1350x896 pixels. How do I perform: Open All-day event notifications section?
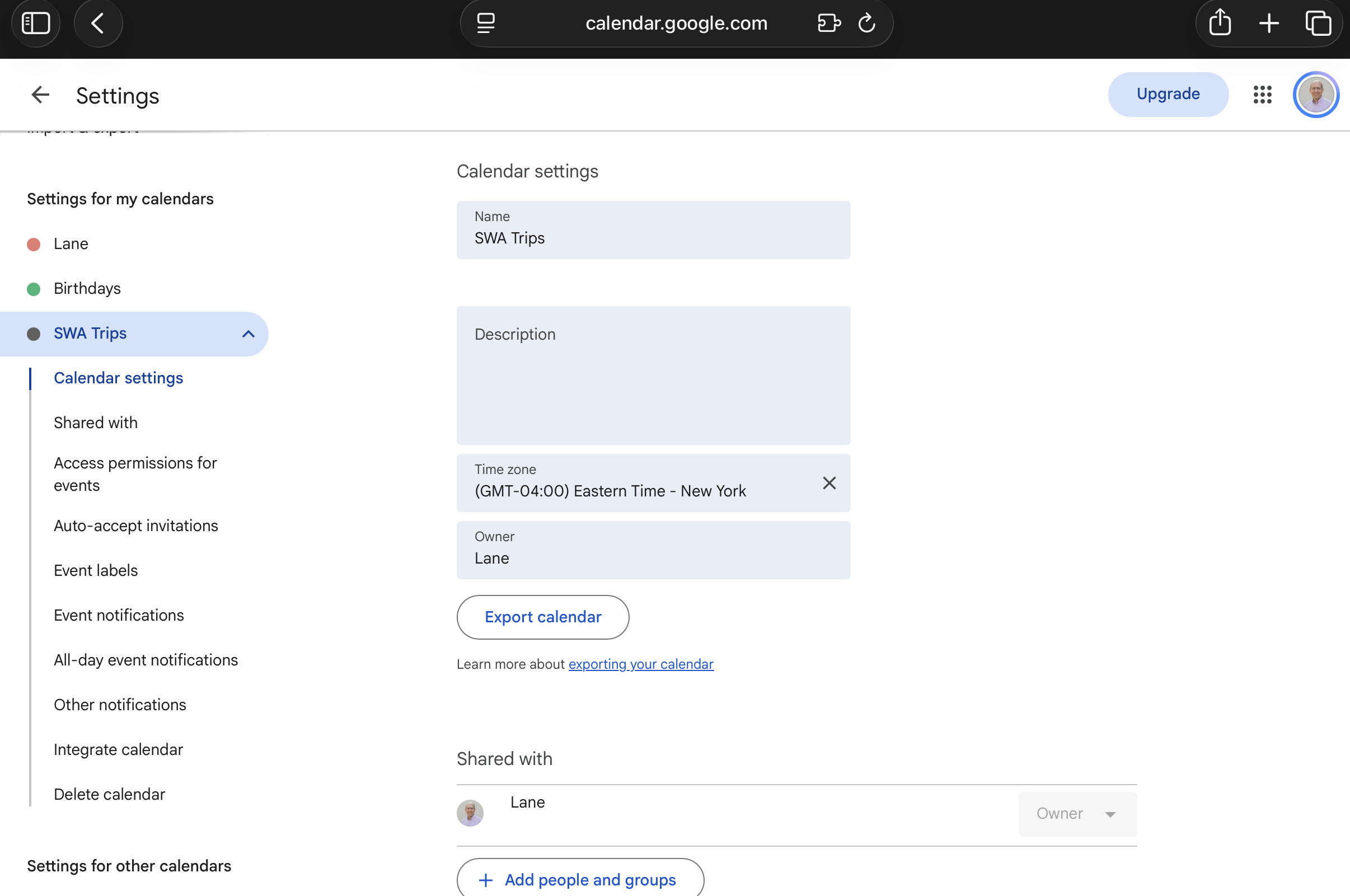(x=146, y=660)
